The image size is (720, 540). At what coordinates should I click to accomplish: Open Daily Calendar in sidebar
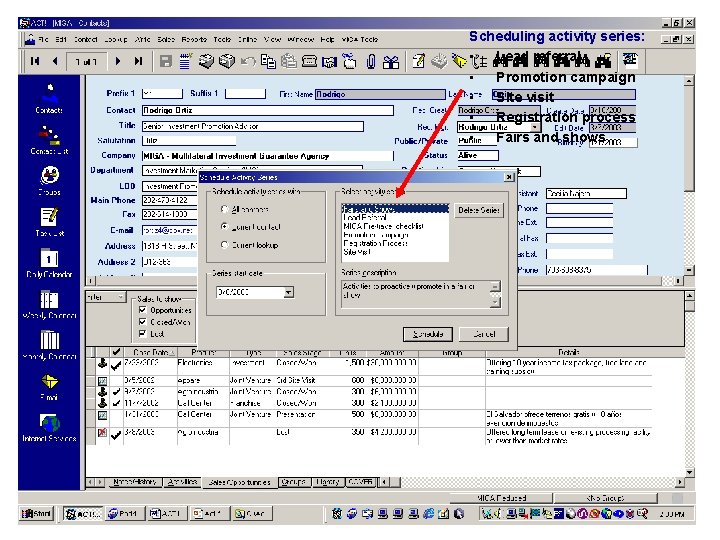pyautogui.click(x=49, y=263)
